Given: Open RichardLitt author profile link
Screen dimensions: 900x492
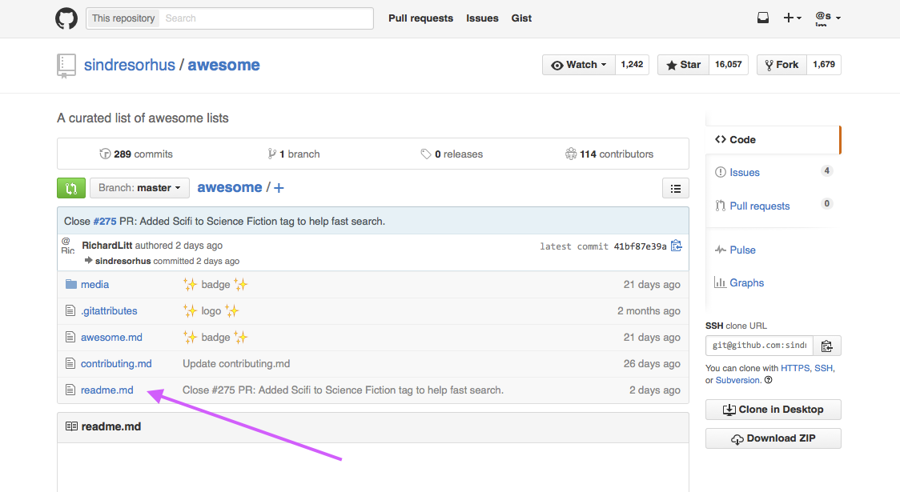Looking at the screenshot, I should pos(107,245).
